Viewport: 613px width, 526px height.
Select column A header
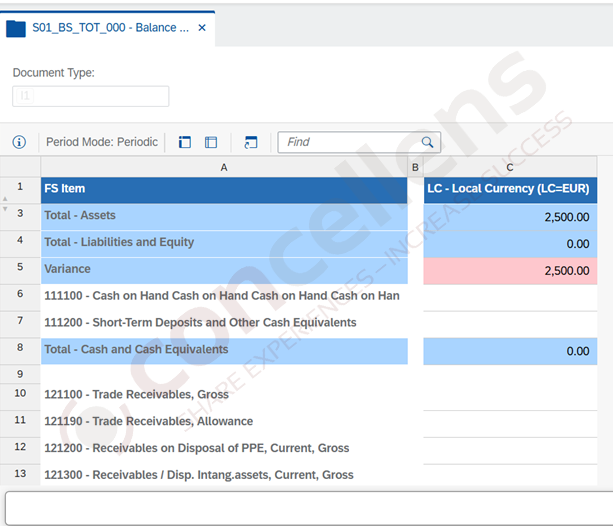coord(223,166)
